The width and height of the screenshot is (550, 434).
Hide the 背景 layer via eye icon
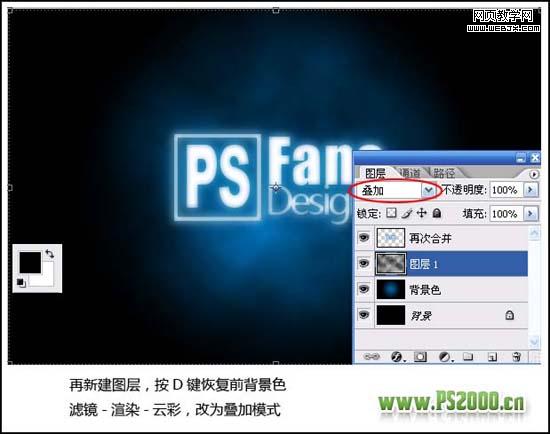coord(364,315)
